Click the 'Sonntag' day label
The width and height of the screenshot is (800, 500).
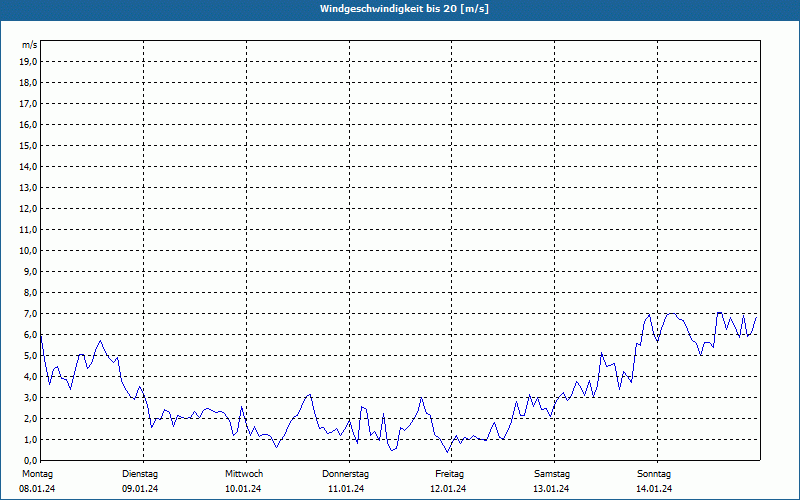pyautogui.click(x=654, y=474)
